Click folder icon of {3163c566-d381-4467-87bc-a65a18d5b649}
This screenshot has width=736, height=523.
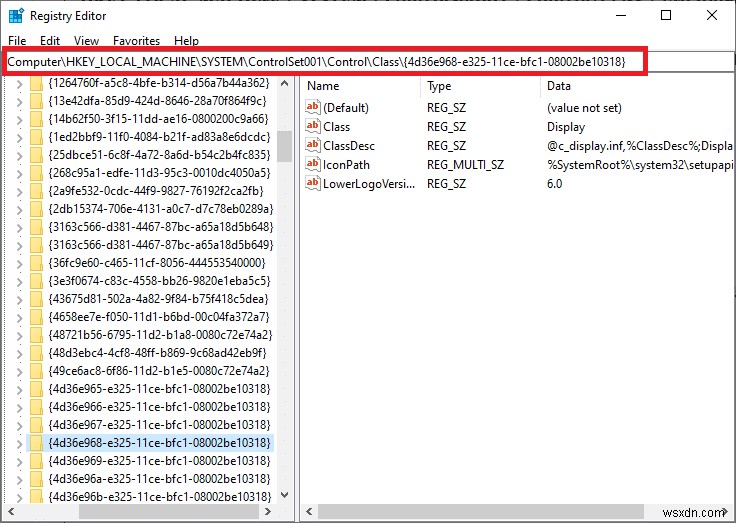(36, 245)
